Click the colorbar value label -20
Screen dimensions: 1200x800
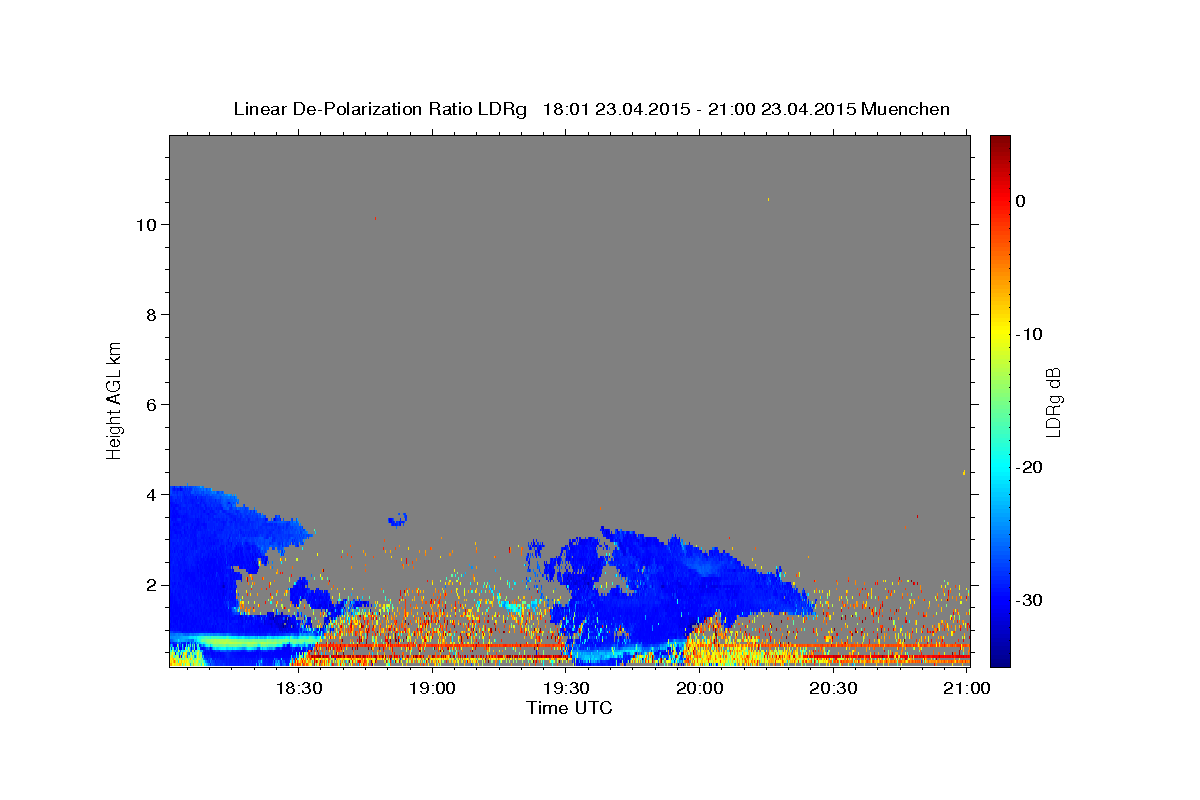(1030, 467)
